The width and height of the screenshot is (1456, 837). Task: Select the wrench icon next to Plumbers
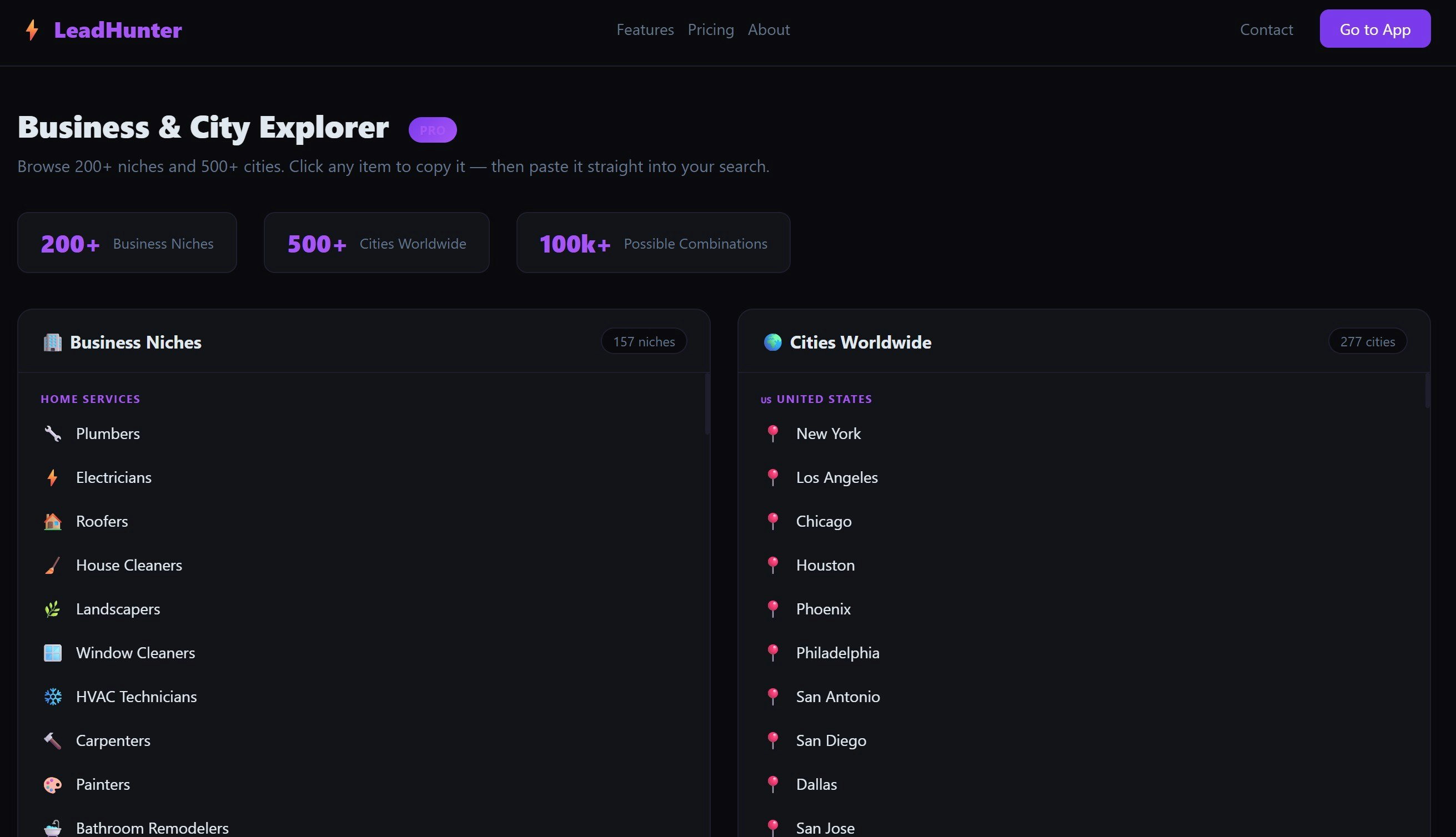53,433
